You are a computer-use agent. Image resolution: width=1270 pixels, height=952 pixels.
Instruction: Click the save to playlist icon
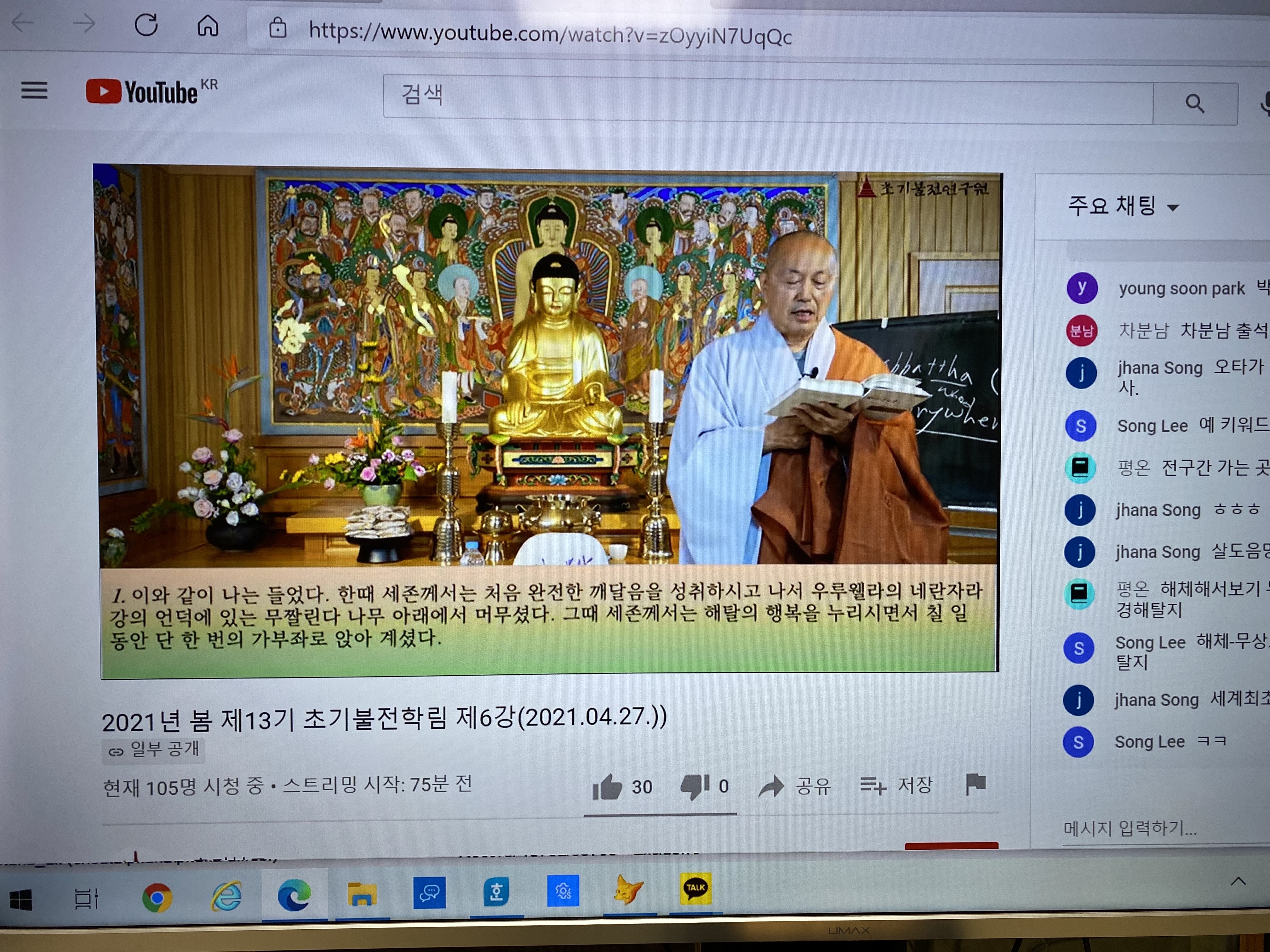[x=873, y=785]
